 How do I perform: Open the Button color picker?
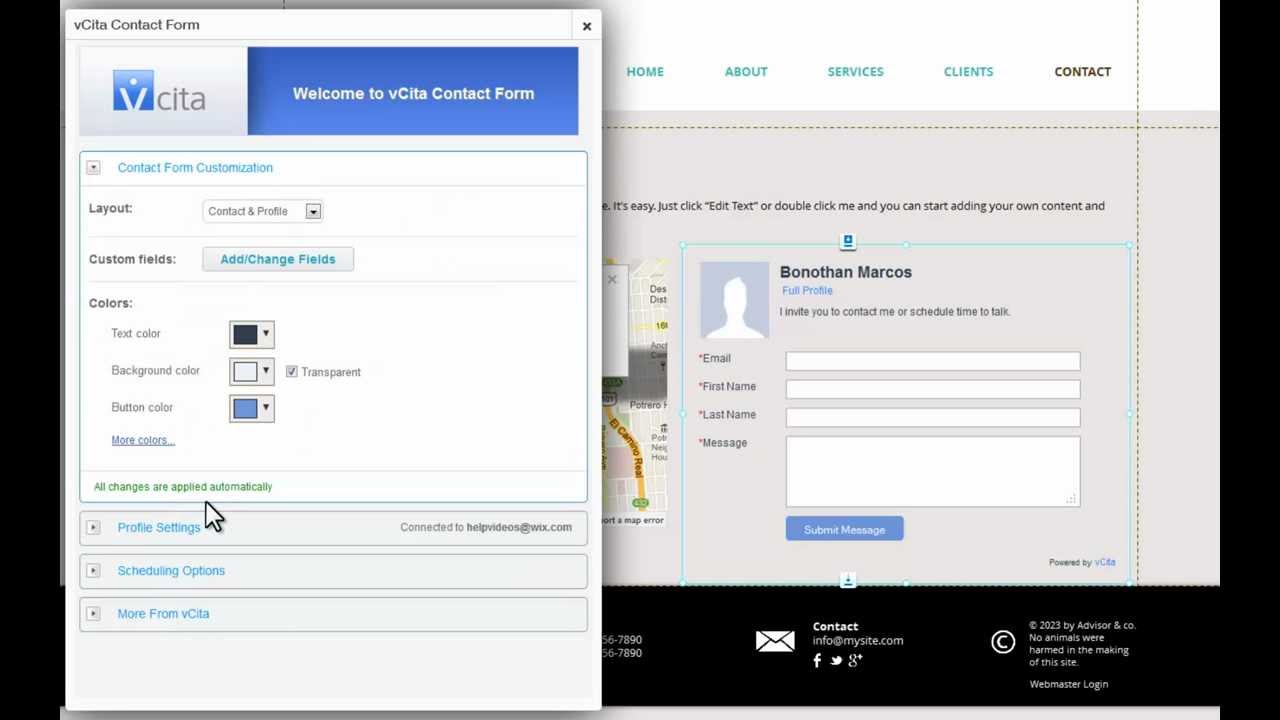click(x=252, y=408)
